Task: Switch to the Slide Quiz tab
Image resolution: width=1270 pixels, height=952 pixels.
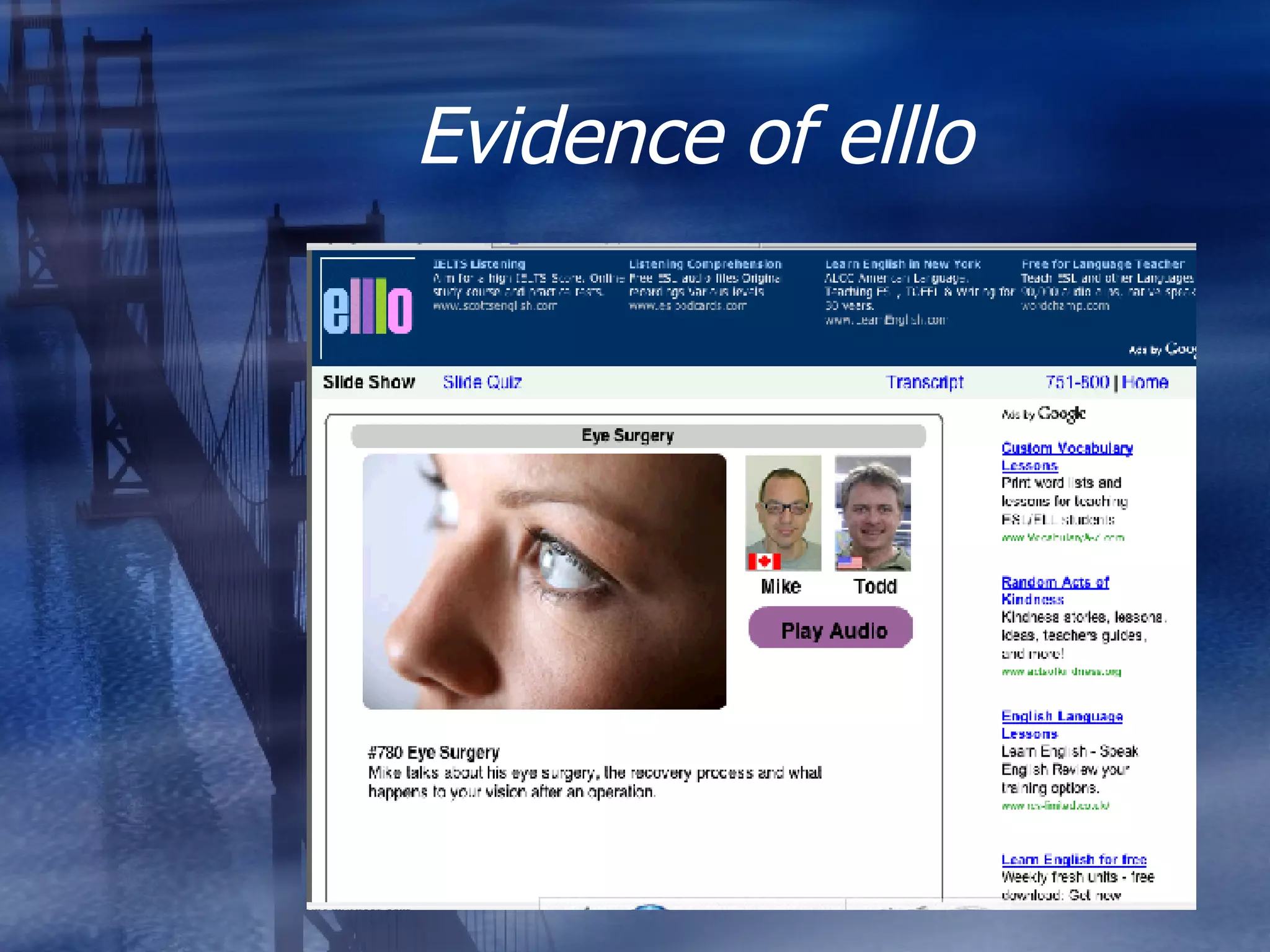Action: (482, 382)
